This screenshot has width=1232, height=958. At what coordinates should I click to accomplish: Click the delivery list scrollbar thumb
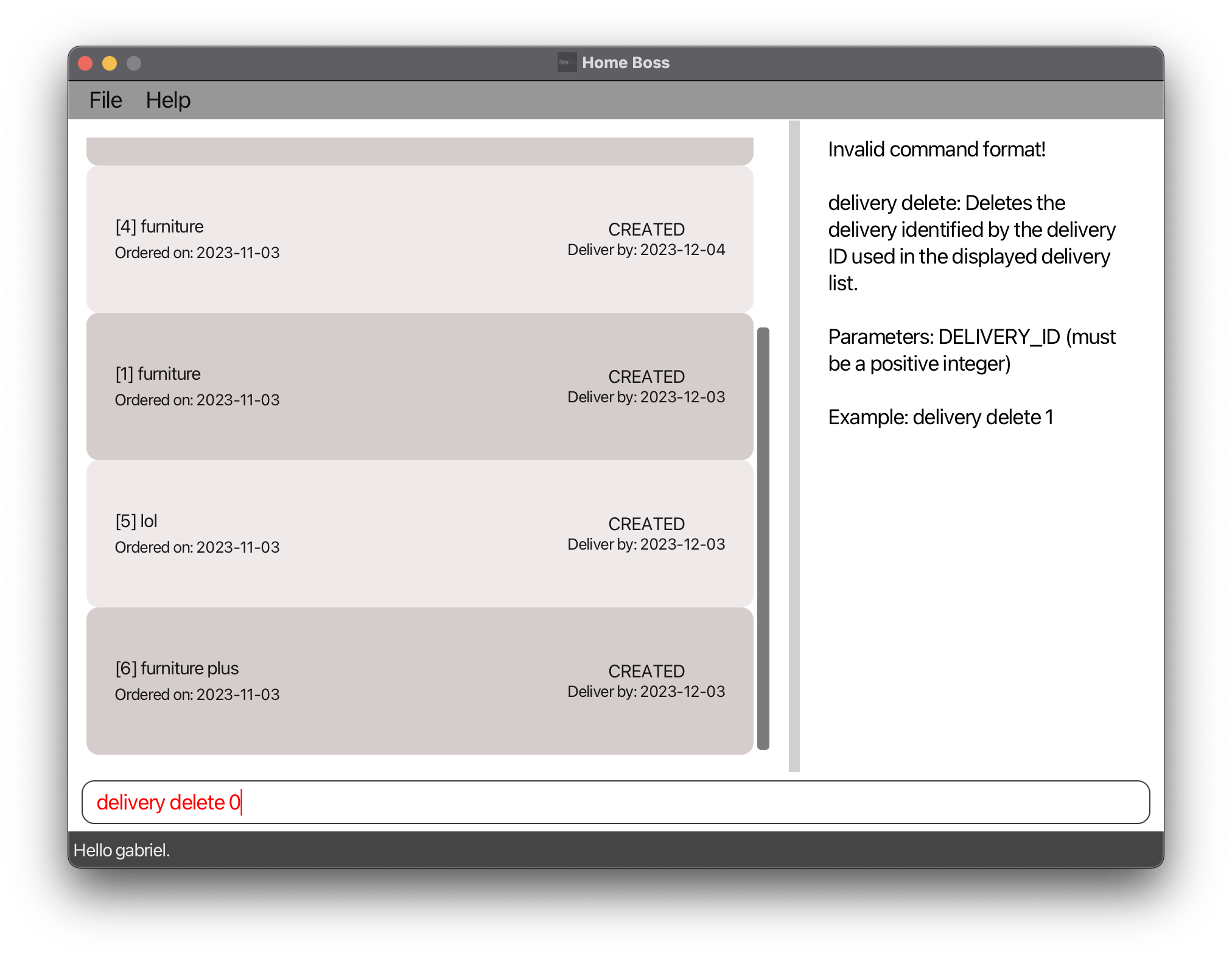tap(763, 538)
